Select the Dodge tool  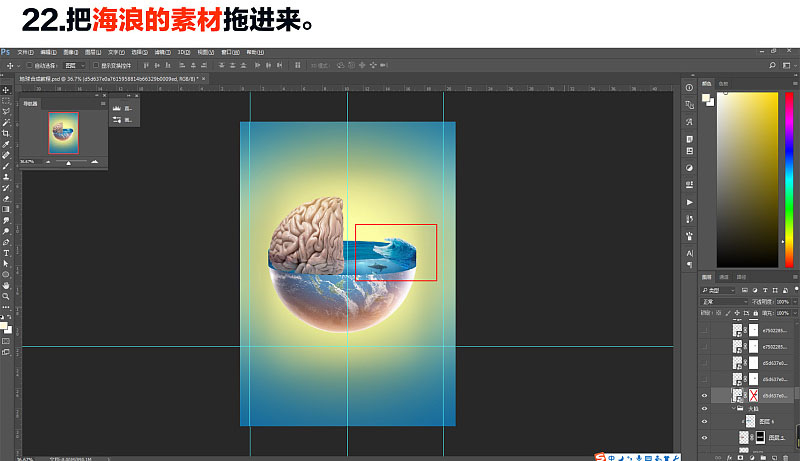[x=6, y=232]
